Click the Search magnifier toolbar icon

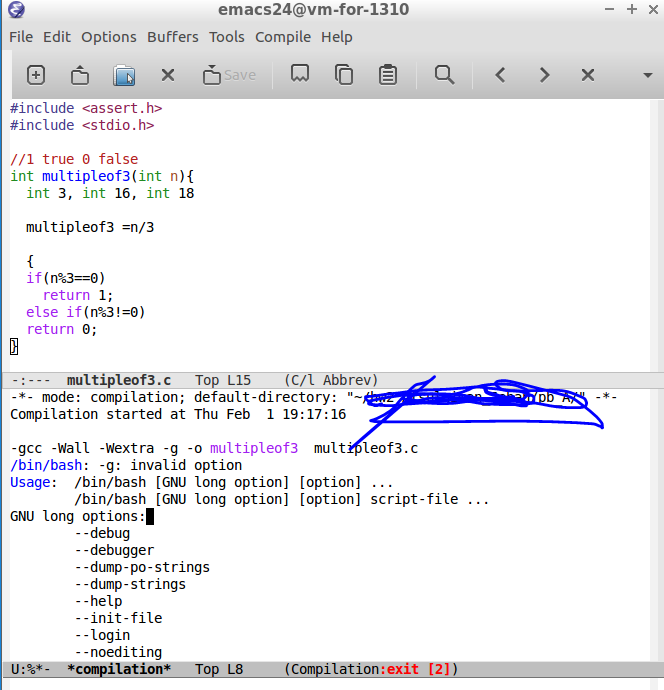pos(444,75)
